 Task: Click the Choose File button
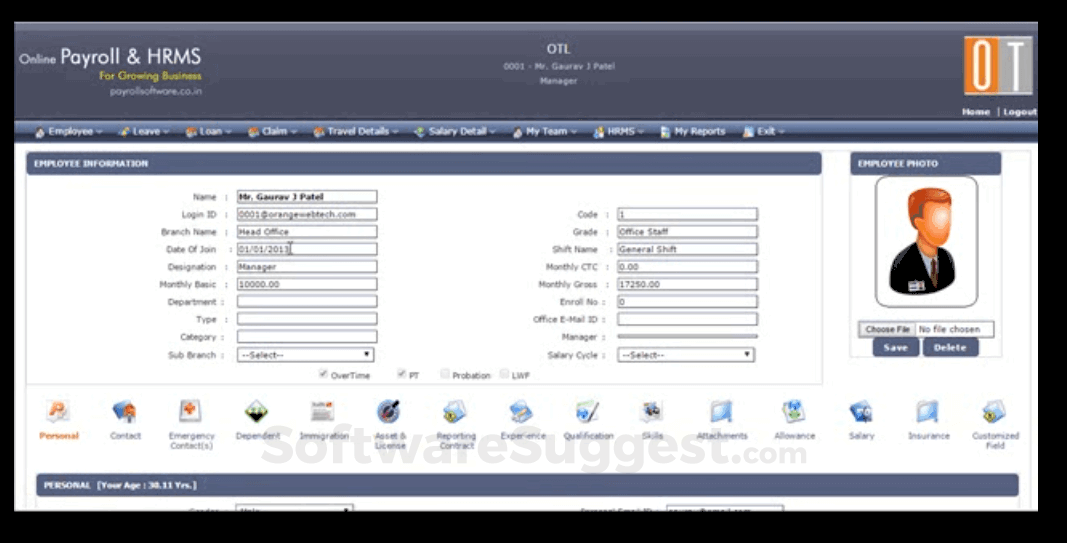887,329
